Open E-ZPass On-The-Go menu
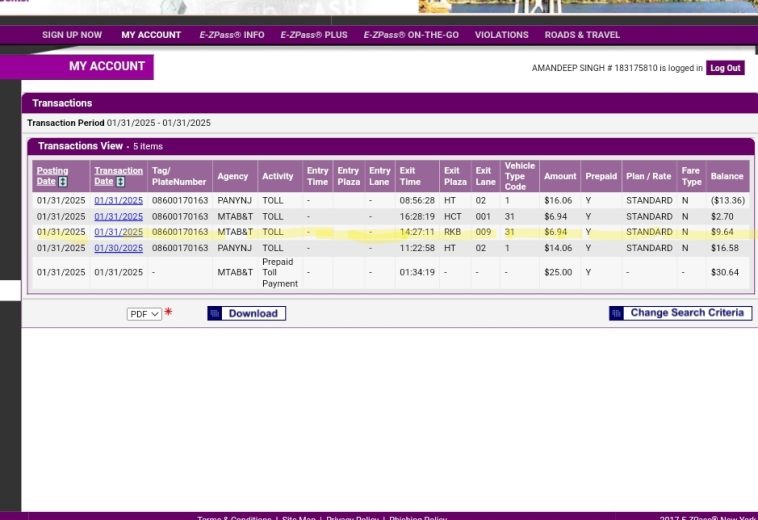758x520 pixels. click(x=411, y=35)
